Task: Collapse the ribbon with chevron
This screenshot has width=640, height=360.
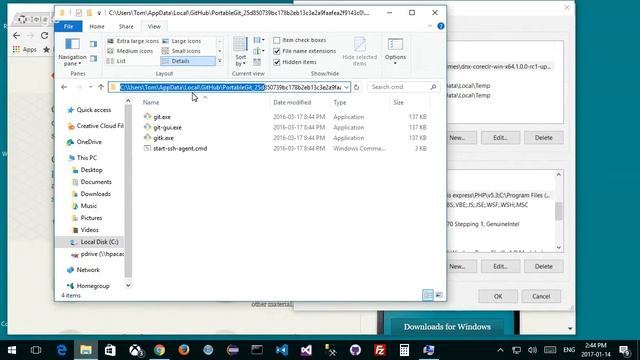Action: click(x=430, y=26)
